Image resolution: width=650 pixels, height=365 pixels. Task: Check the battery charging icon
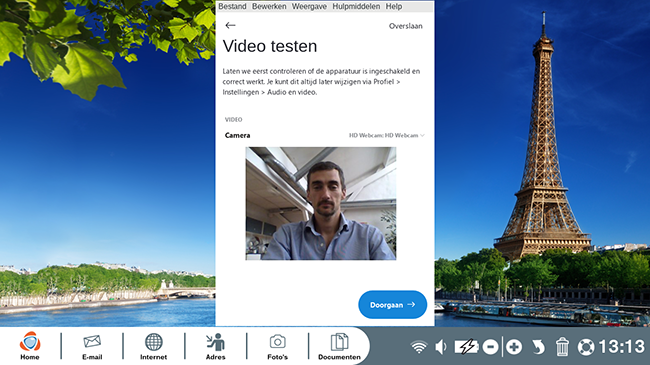tap(466, 347)
